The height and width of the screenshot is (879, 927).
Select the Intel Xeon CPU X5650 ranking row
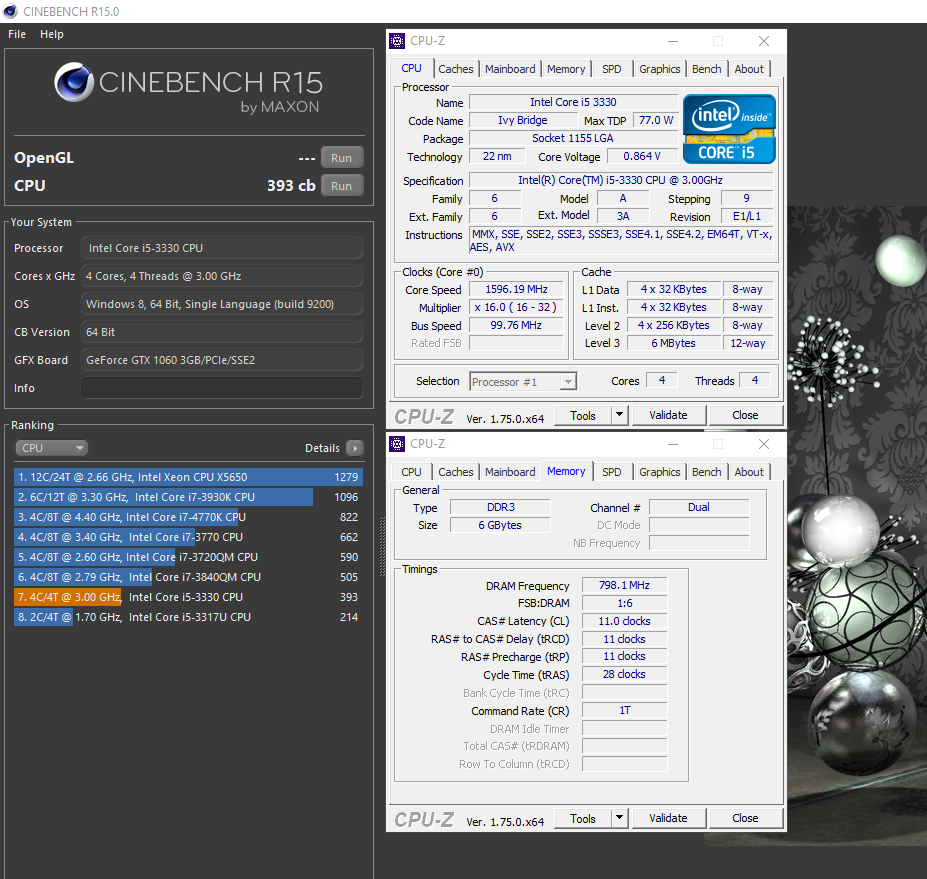(188, 477)
